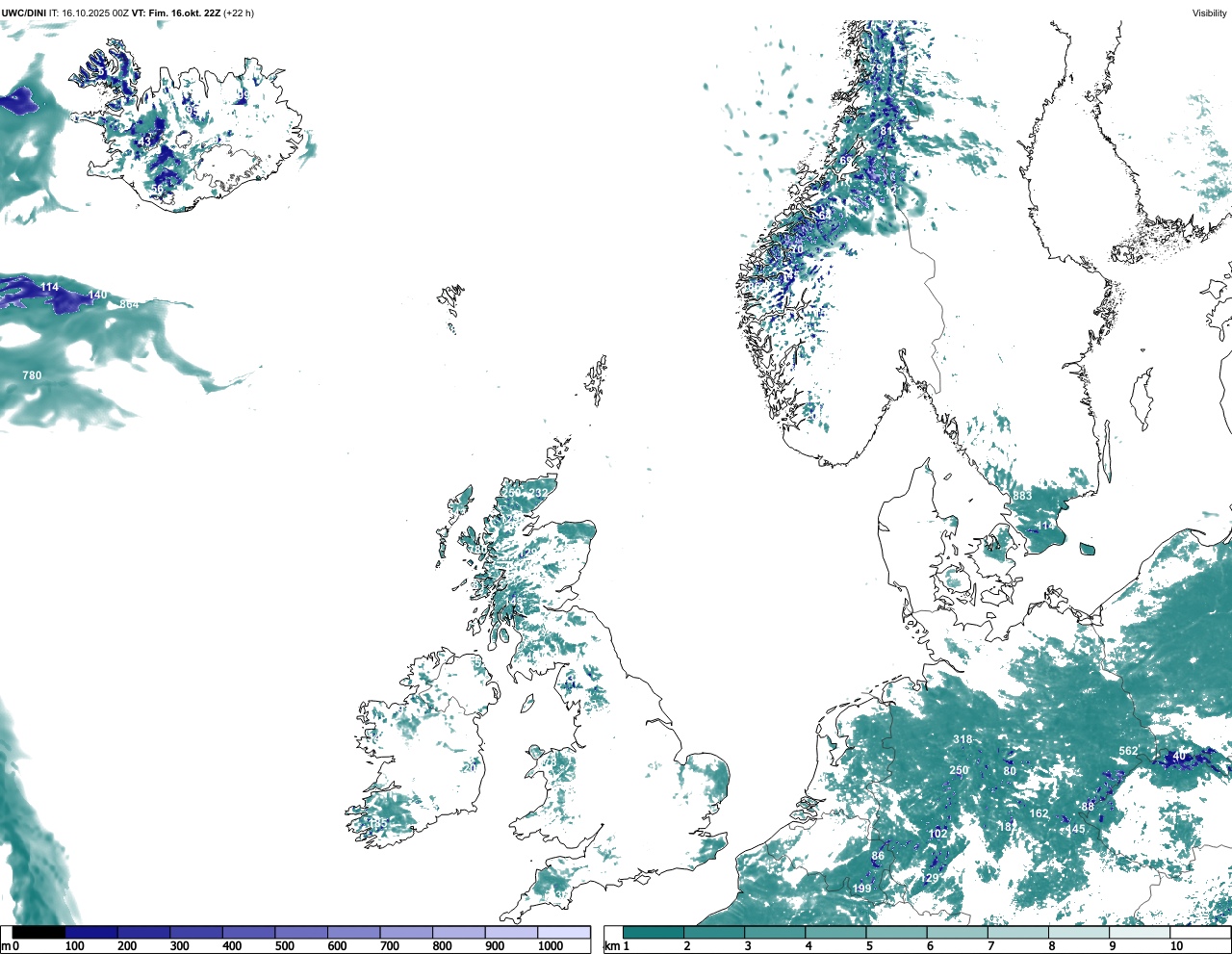Select the 4–5 km legend swatch
The width and height of the screenshot is (1232, 954).
point(836,932)
